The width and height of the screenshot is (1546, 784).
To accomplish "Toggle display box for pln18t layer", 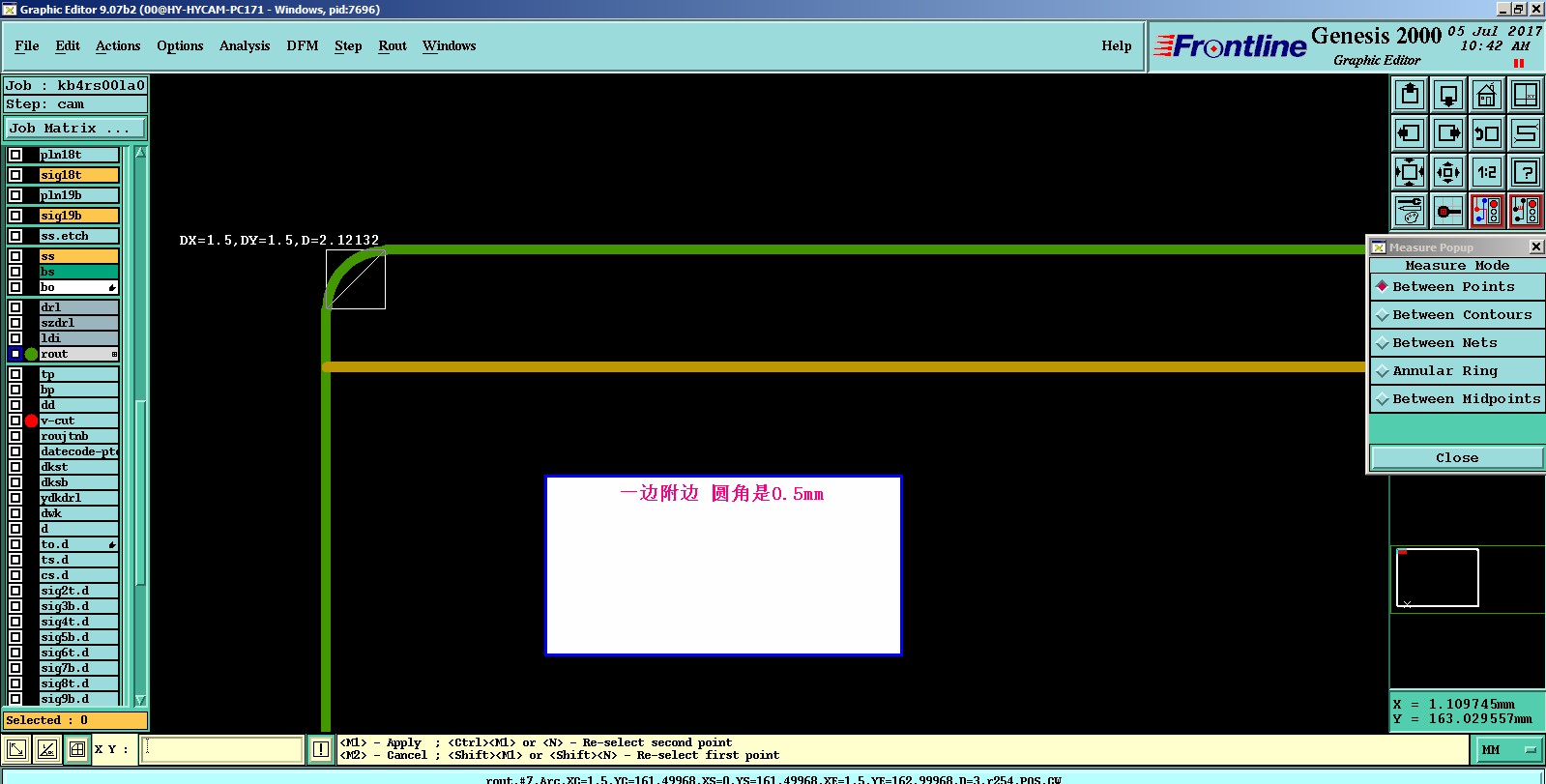I will (15, 155).
